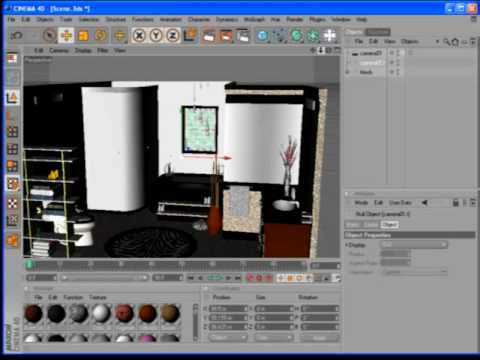This screenshot has width=480, height=360.
Task: Open the spline objects icon
Action: pos(280,35)
